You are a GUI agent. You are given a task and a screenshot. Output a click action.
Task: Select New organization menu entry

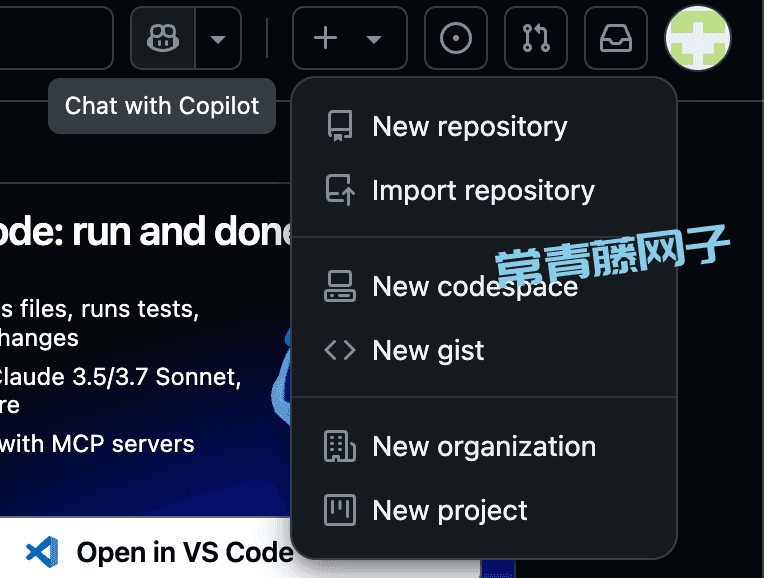tap(483, 446)
